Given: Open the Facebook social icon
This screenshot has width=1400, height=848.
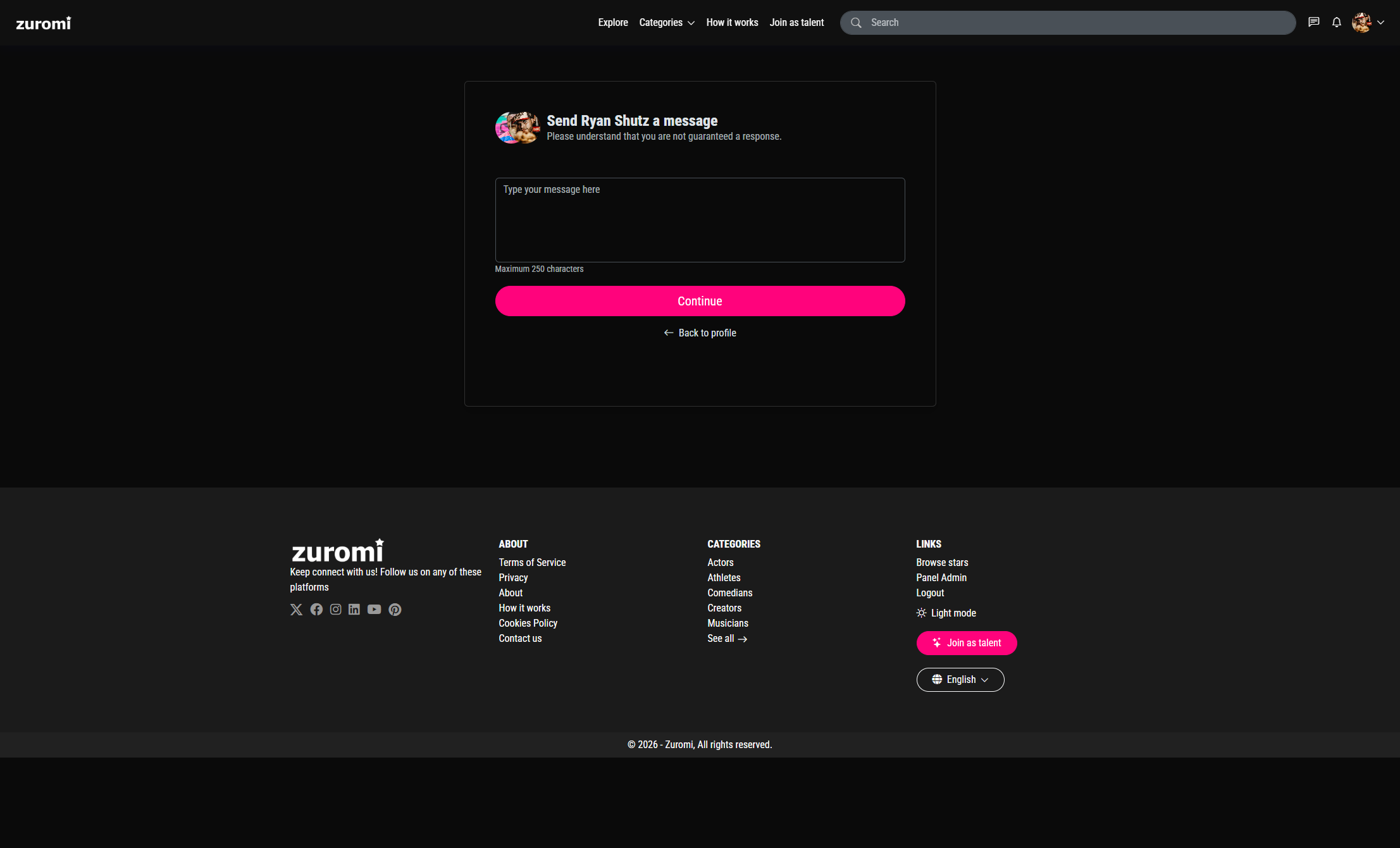Looking at the screenshot, I should click(316, 609).
